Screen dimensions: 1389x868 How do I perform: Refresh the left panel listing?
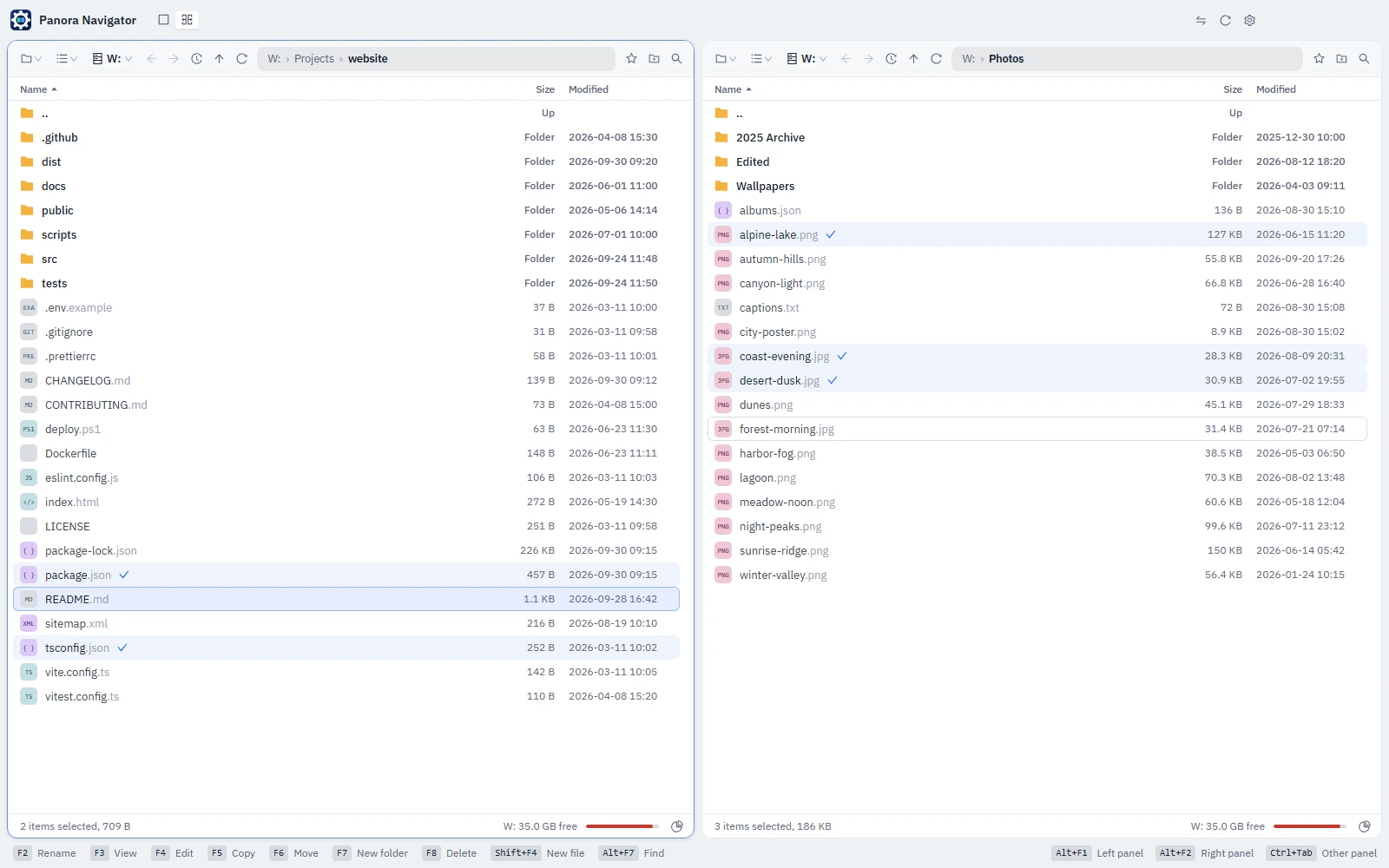coord(242,59)
